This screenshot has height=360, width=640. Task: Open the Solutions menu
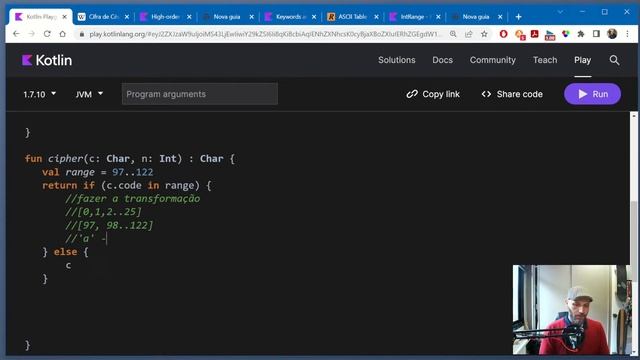[x=396, y=60]
